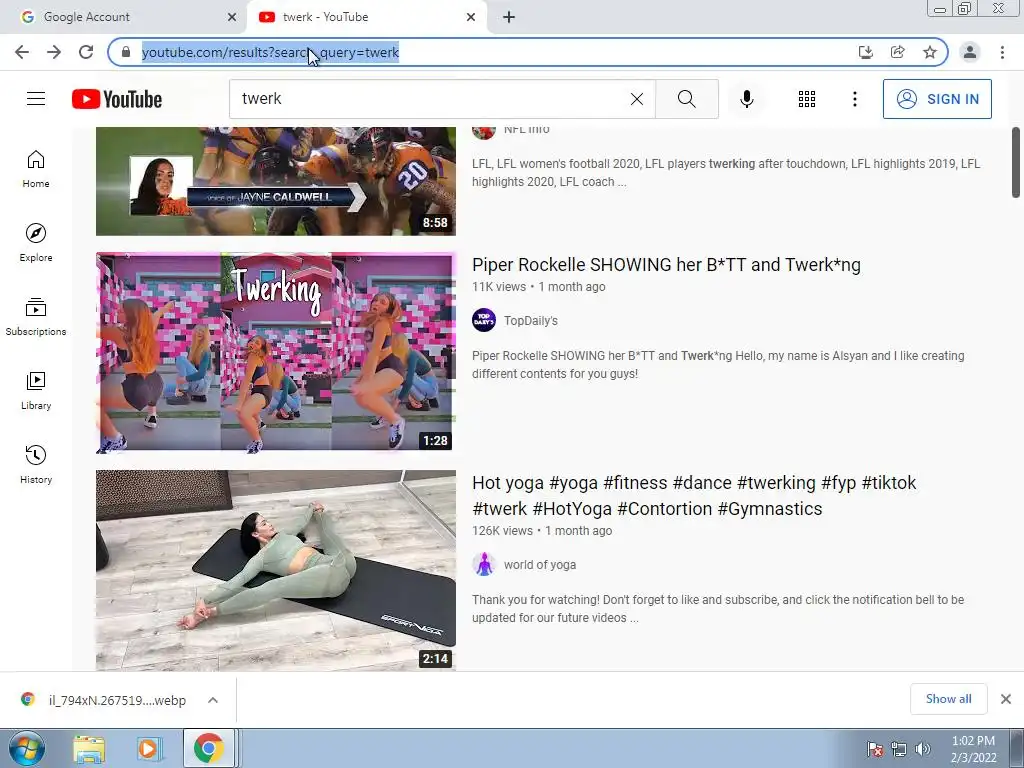Open the LFL video thumbnail with 8:58 duration

click(x=276, y=182)
